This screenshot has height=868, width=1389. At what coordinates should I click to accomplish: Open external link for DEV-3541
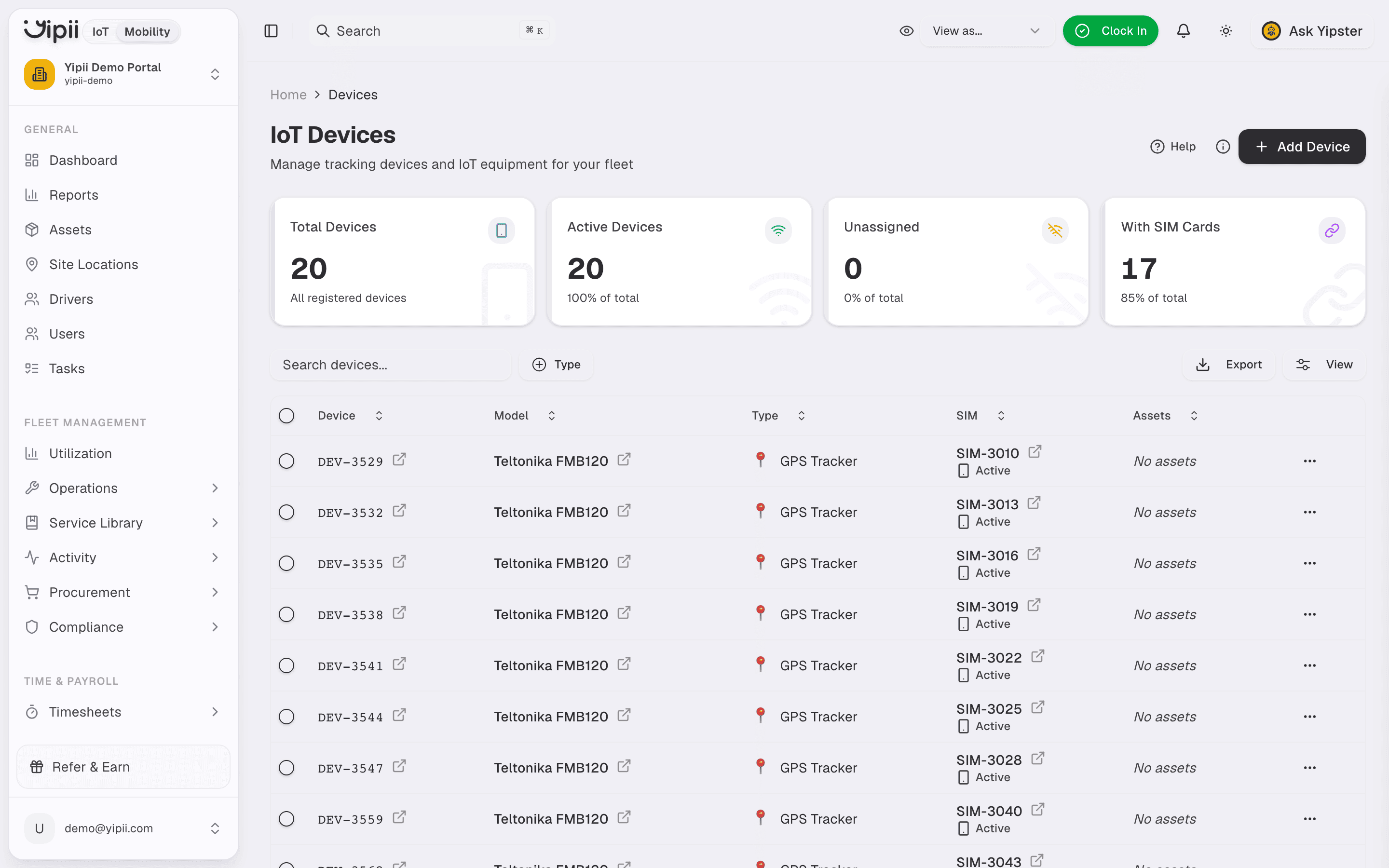tap(399, 664)
